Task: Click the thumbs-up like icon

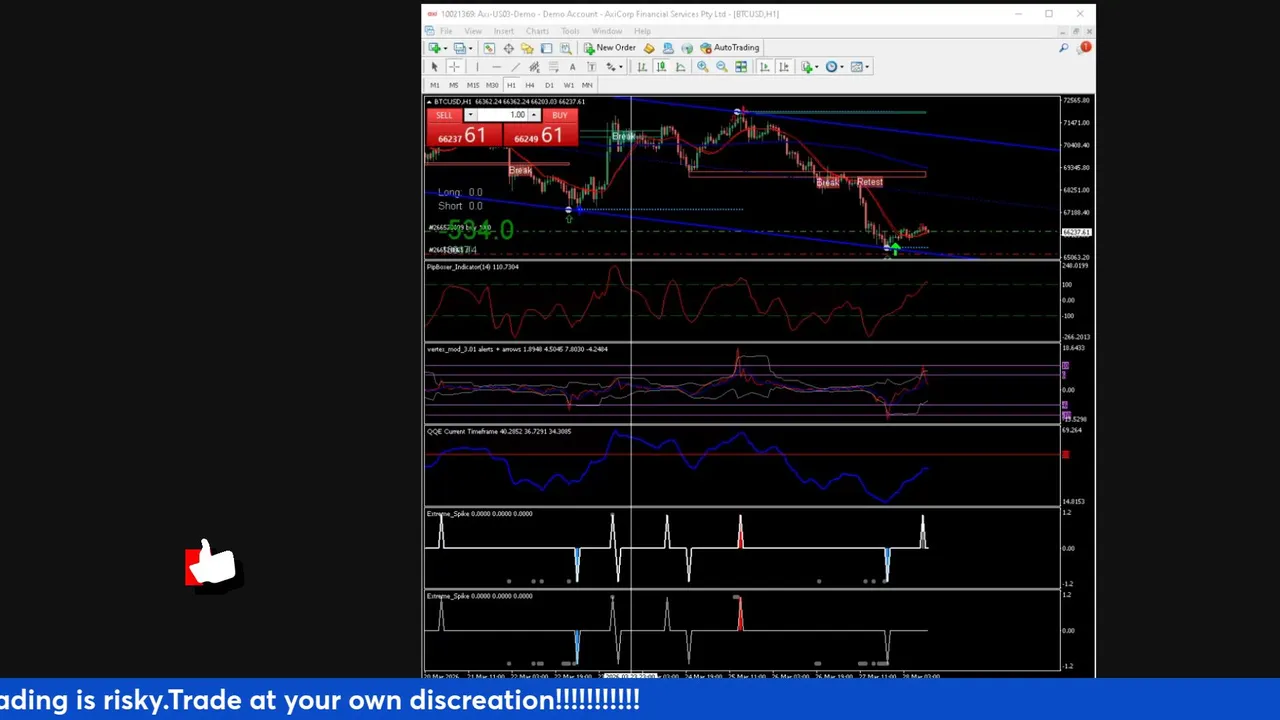Action: (x=211, y=566)
